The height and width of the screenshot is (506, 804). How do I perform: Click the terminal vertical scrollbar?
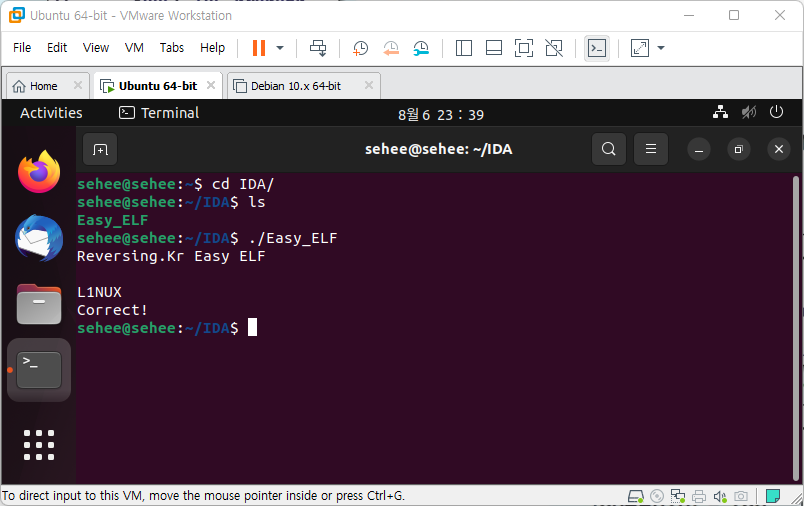click(796, 328)
